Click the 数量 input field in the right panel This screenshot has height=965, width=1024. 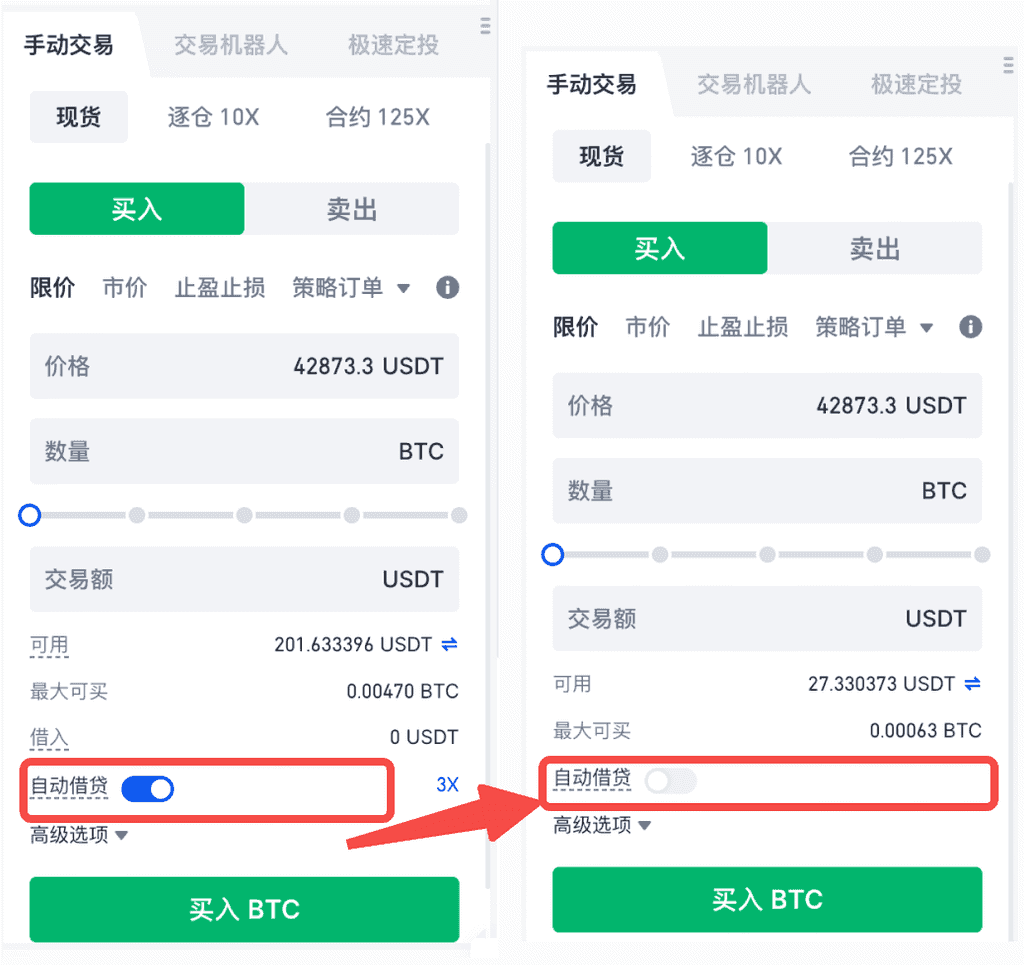click(x=767, y=491)
